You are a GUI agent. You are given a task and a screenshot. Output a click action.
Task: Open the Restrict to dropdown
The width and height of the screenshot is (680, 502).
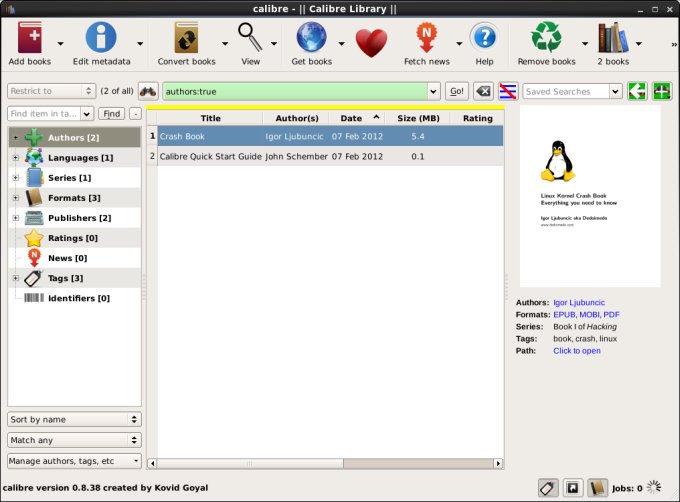click(51, 91)
